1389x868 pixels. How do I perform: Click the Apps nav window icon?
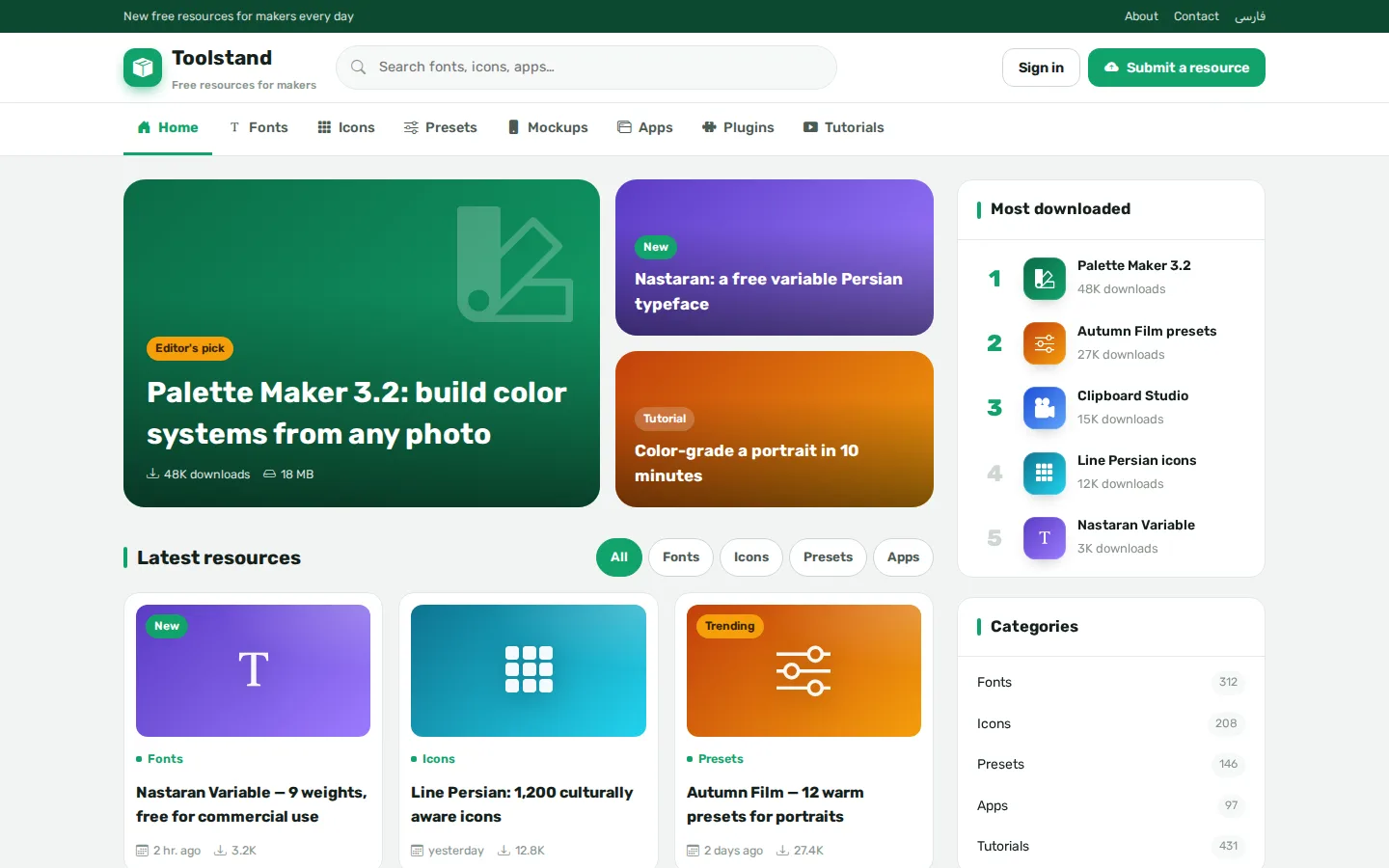click(624, 127)
